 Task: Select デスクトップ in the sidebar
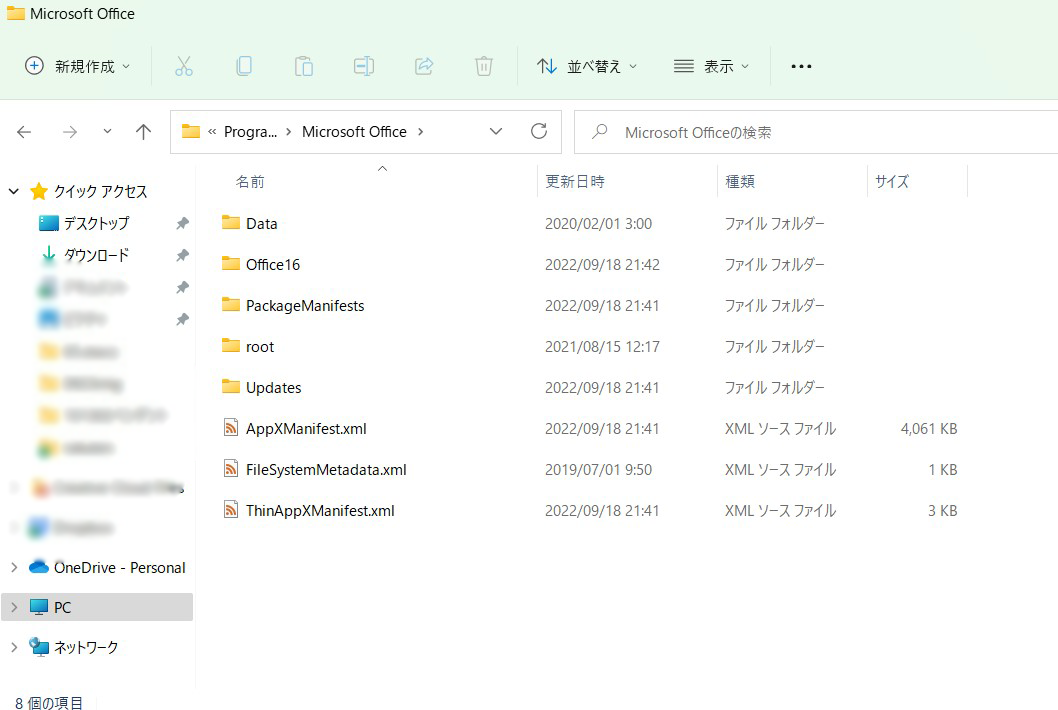(96, 223)
